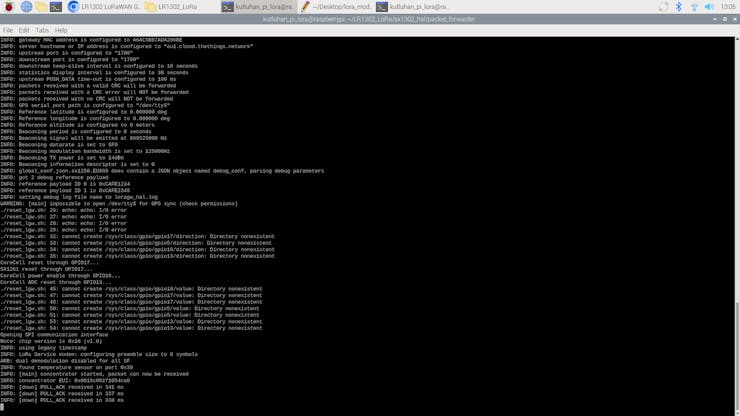This screenshot has width=740, height=416.
Task: Switch to LR1302 LoRaWAN Chromium window
Action: pyautogui.click(x=104, y=7)
